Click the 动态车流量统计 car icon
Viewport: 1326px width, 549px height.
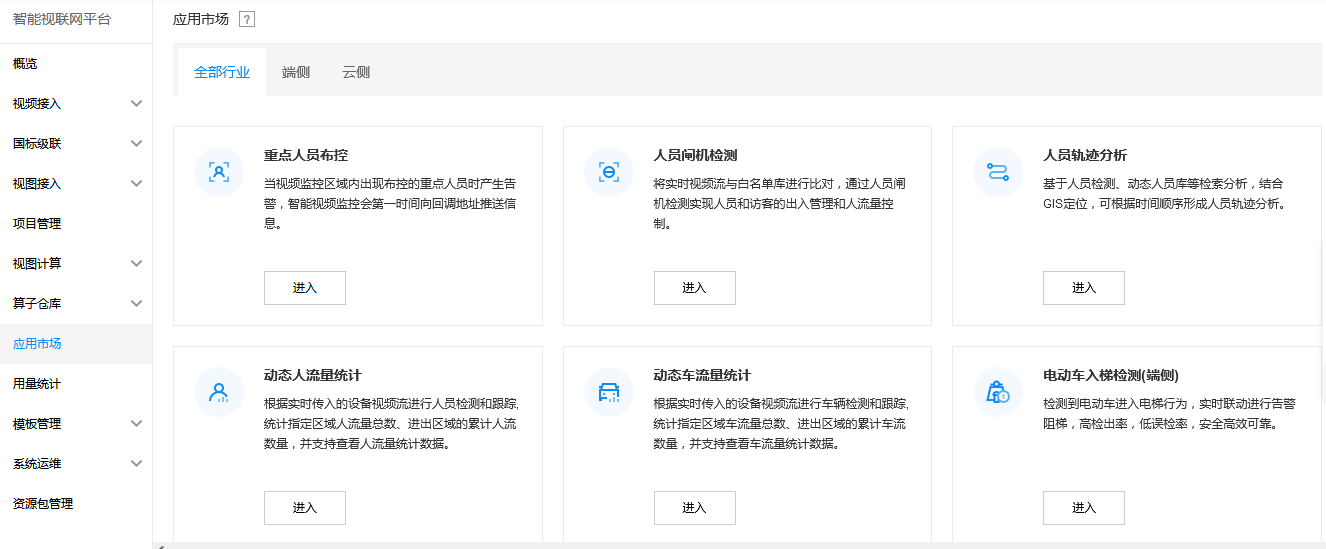point(608,392)
